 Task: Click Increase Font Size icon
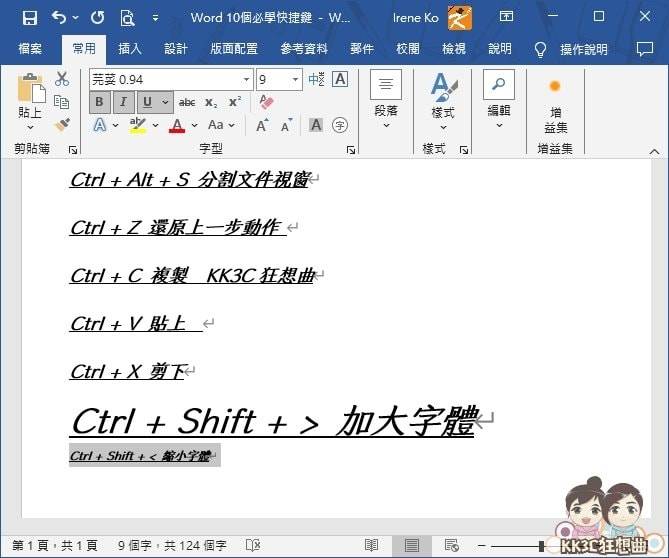(262, 125)
